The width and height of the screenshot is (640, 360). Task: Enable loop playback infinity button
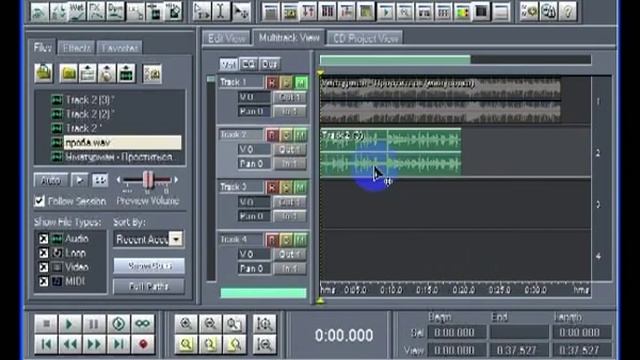tap(143, 324)
